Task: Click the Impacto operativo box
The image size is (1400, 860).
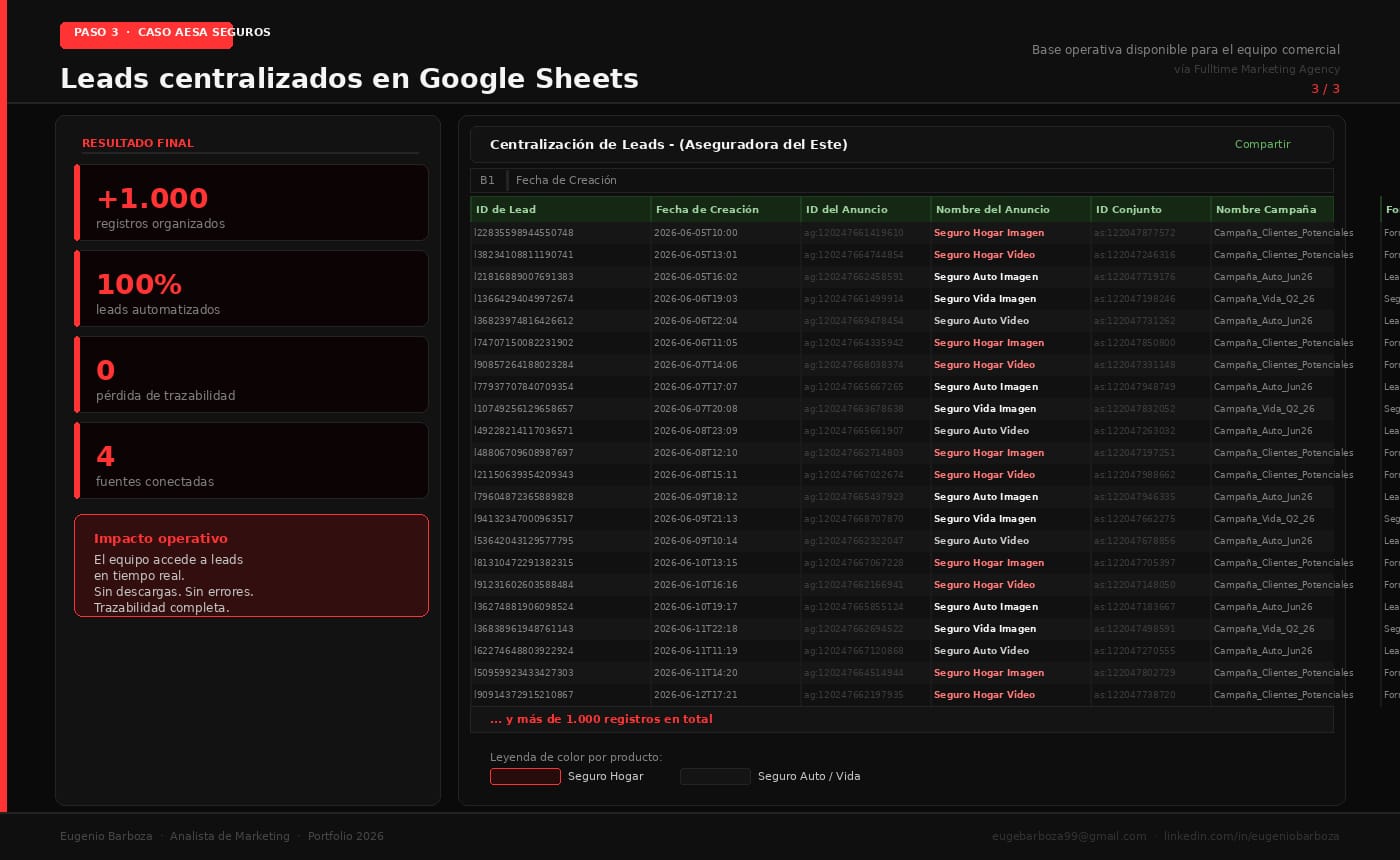Action: click(x=252, y=566)
